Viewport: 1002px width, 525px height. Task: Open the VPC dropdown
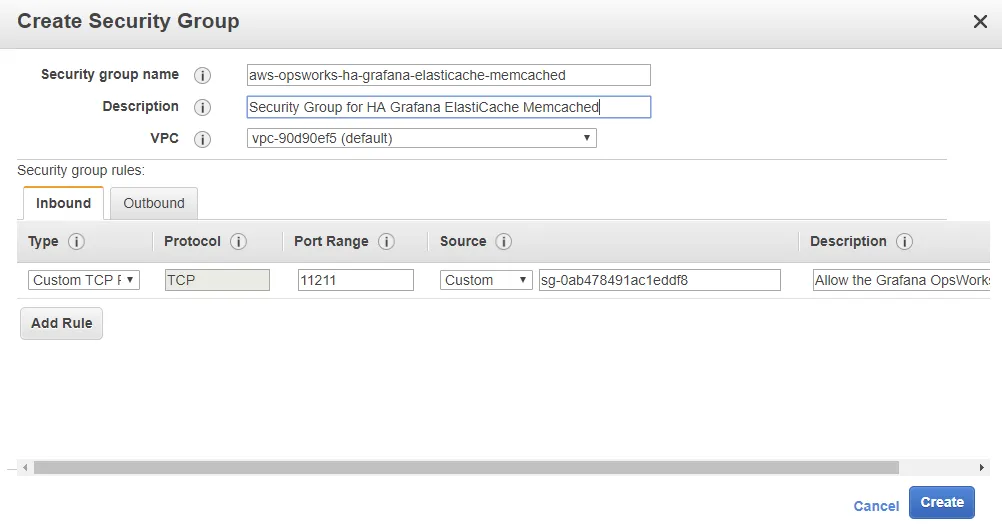tap(421, 138)
